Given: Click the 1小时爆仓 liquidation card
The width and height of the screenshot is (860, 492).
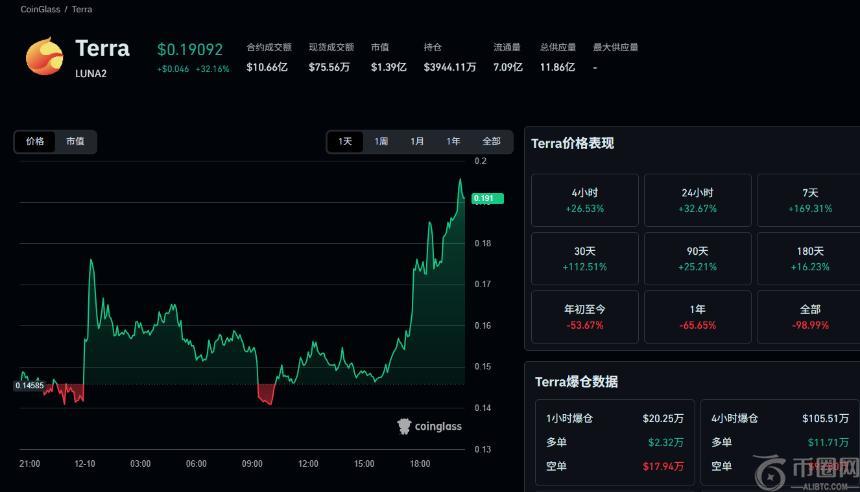Looking at the screenshot, I should [614, 440].
